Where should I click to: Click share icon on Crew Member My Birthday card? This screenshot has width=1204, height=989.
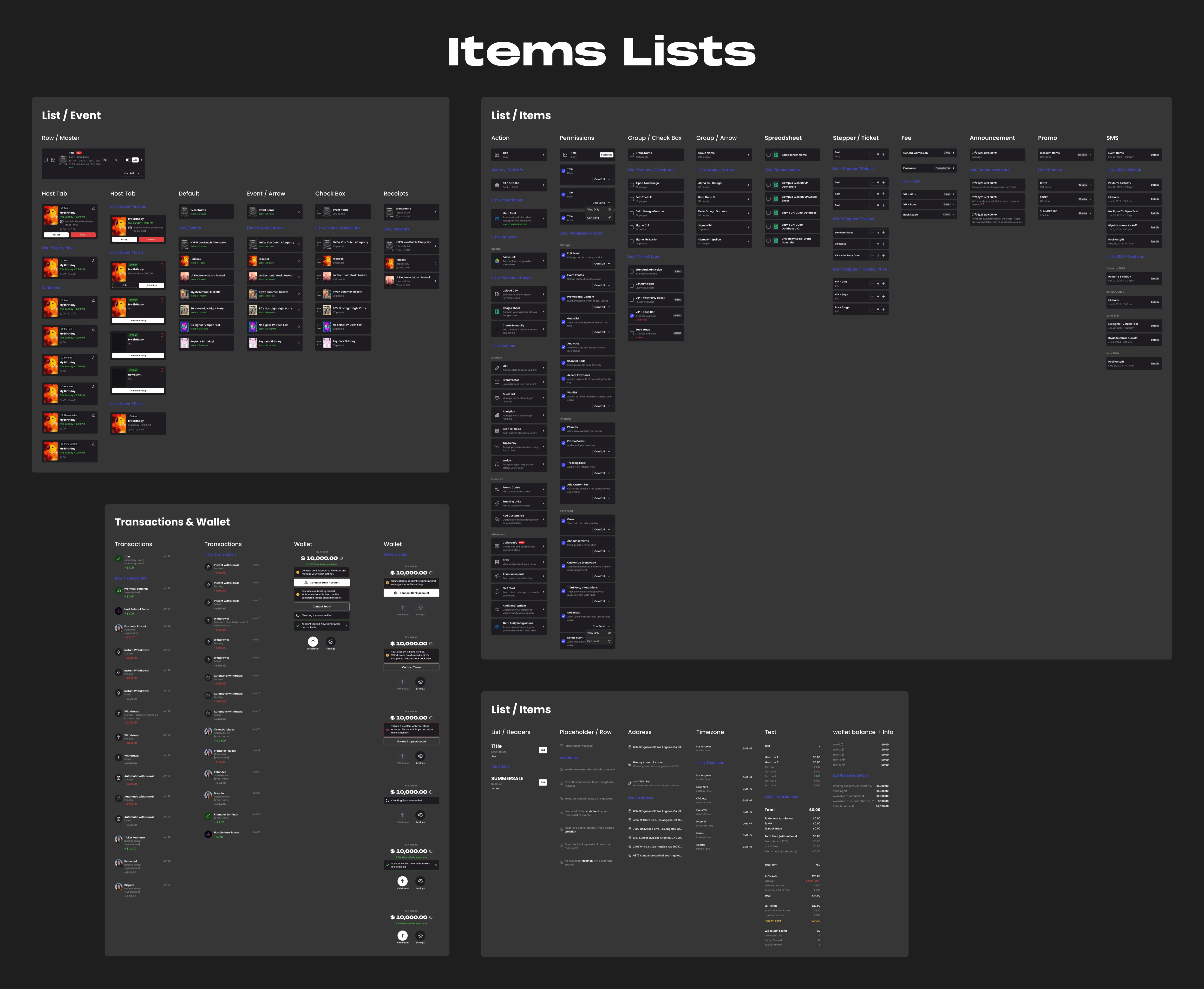click(x=93, y=443)
